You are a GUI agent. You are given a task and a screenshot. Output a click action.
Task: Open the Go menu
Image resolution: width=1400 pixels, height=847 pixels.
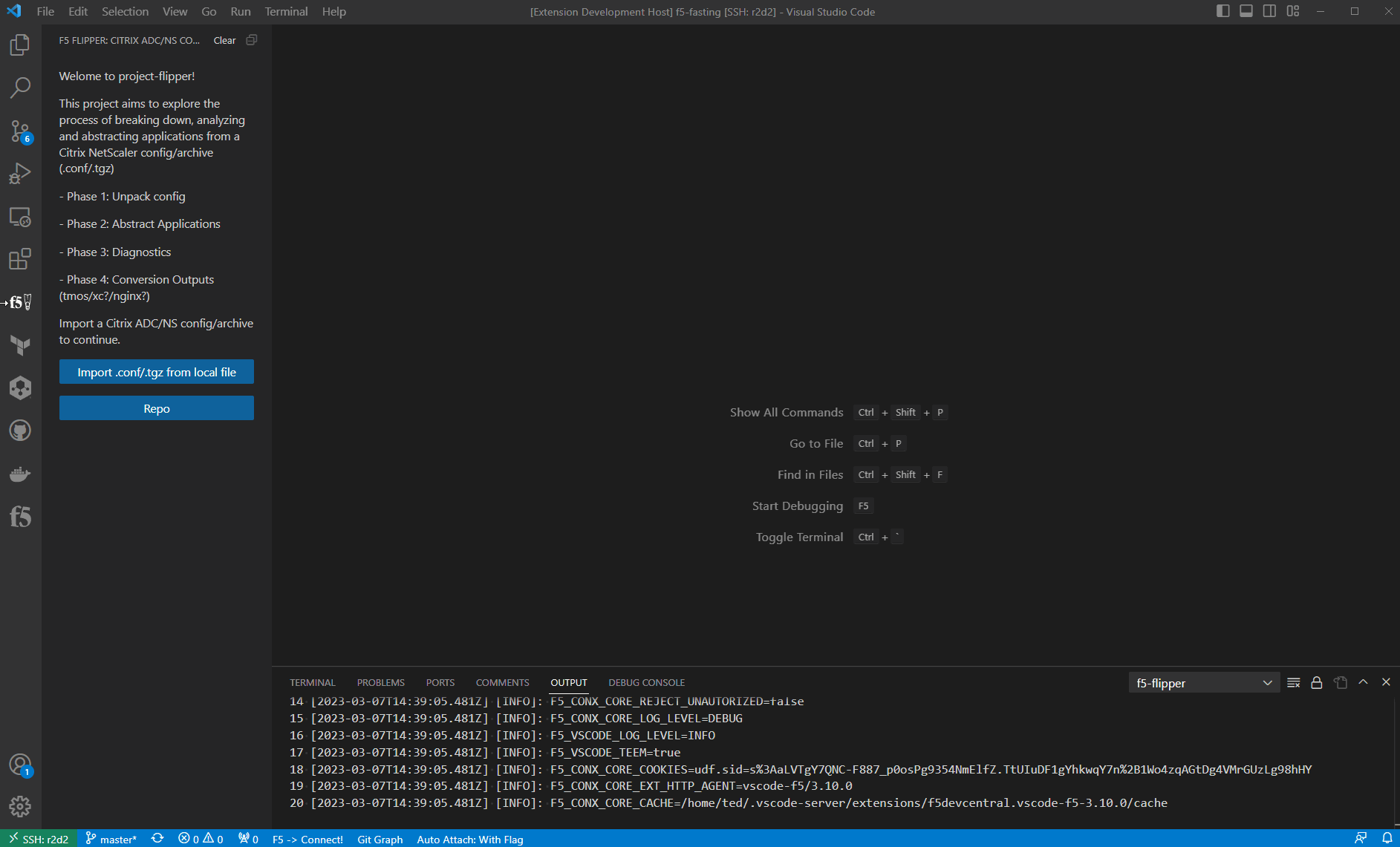(x=209, y=11)
